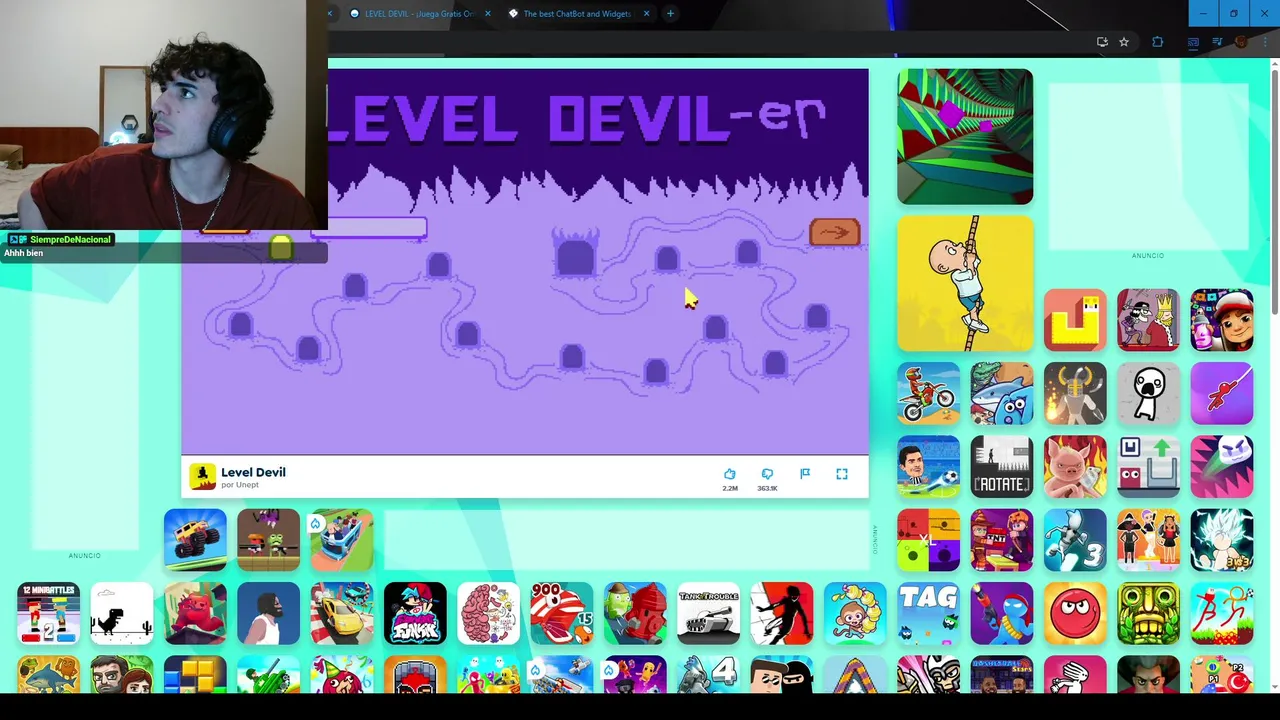Click the like thumbs-up icon under the game

[730, 474]
